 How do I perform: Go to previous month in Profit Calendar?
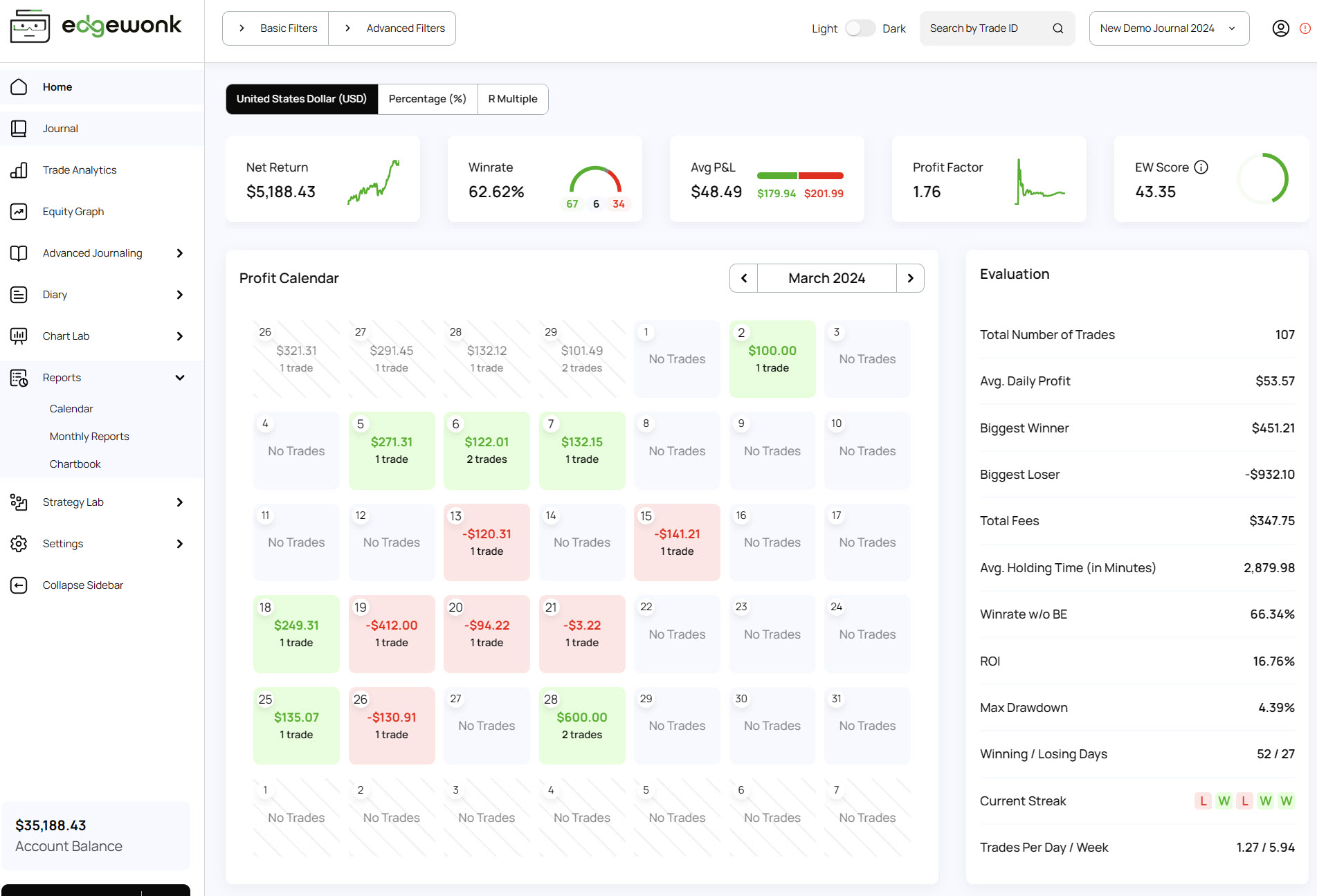[x=744, y=278]
